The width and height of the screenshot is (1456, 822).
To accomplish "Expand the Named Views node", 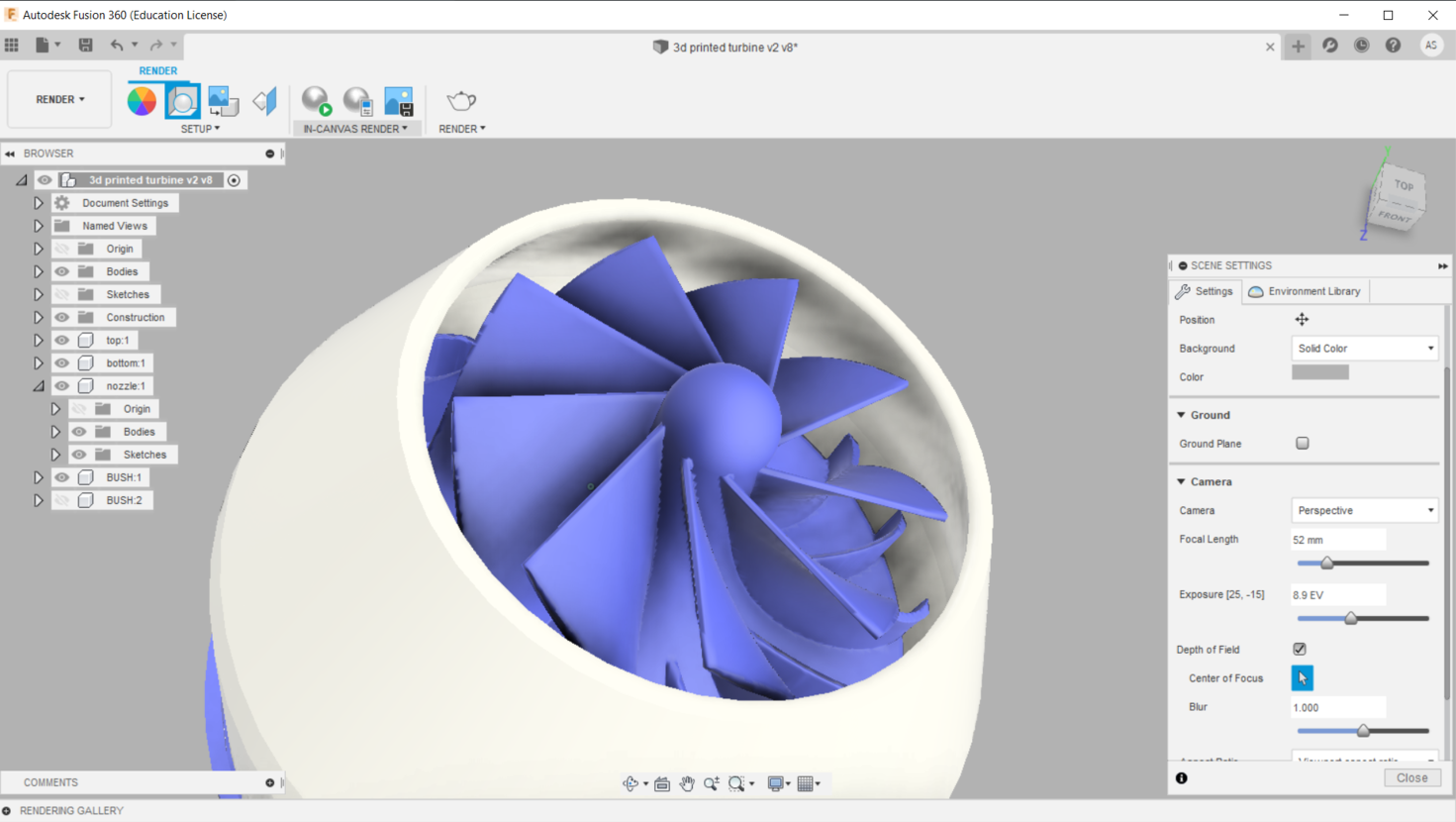I will pos(39,226).
